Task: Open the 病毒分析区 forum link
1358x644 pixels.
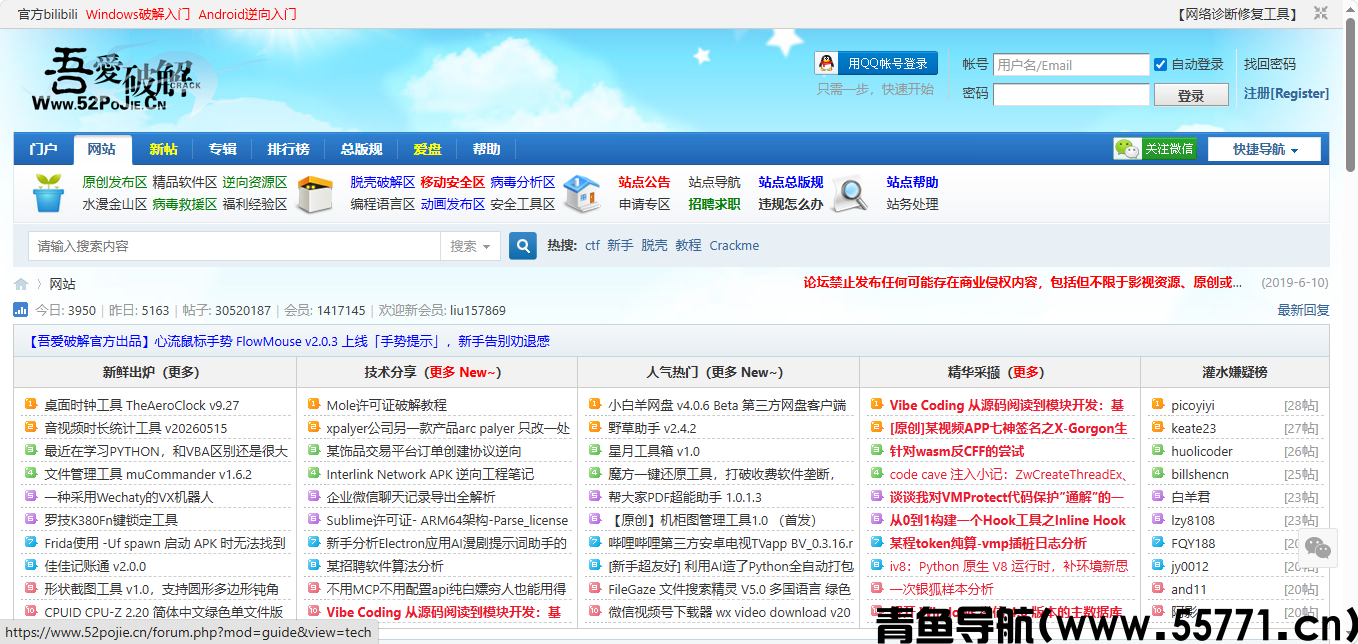Action: click(523, 182)
